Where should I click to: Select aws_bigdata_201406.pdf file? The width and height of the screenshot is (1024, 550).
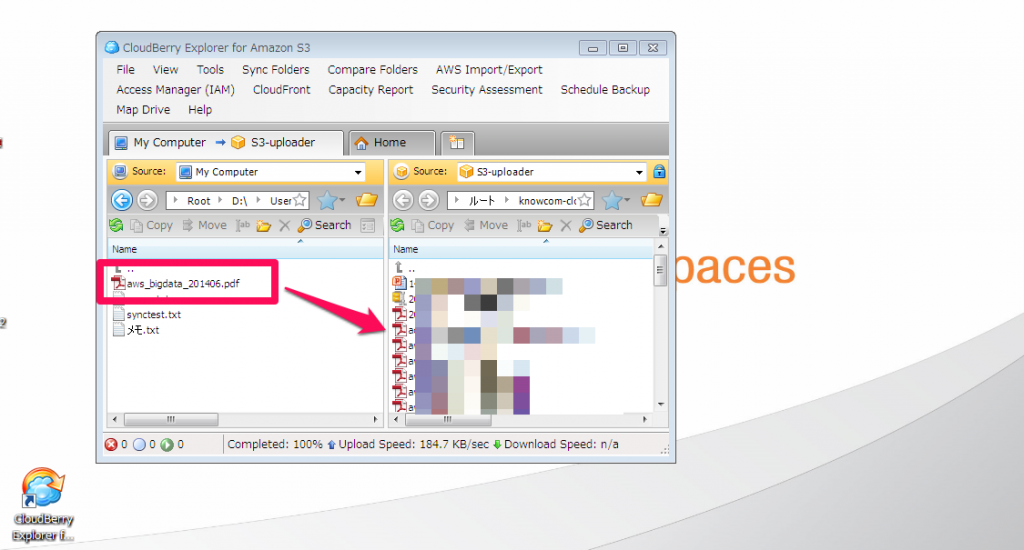(176, 283)
